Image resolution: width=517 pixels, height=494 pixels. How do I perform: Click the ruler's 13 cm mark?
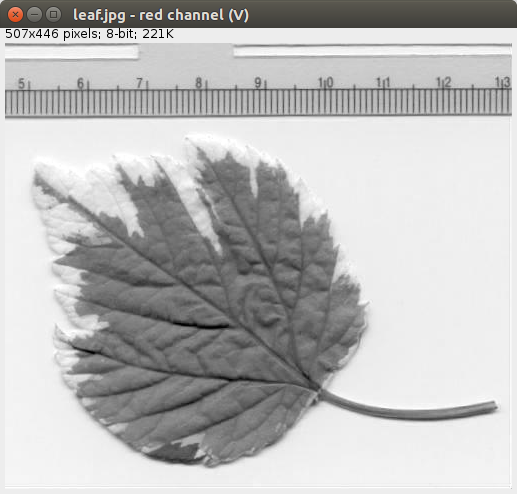click(x=503, y=82)
